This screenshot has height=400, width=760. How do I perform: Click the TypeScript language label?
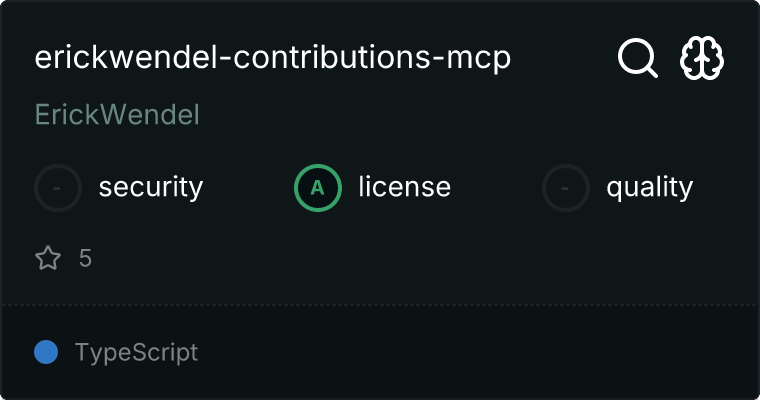click(x=136, y=352)
